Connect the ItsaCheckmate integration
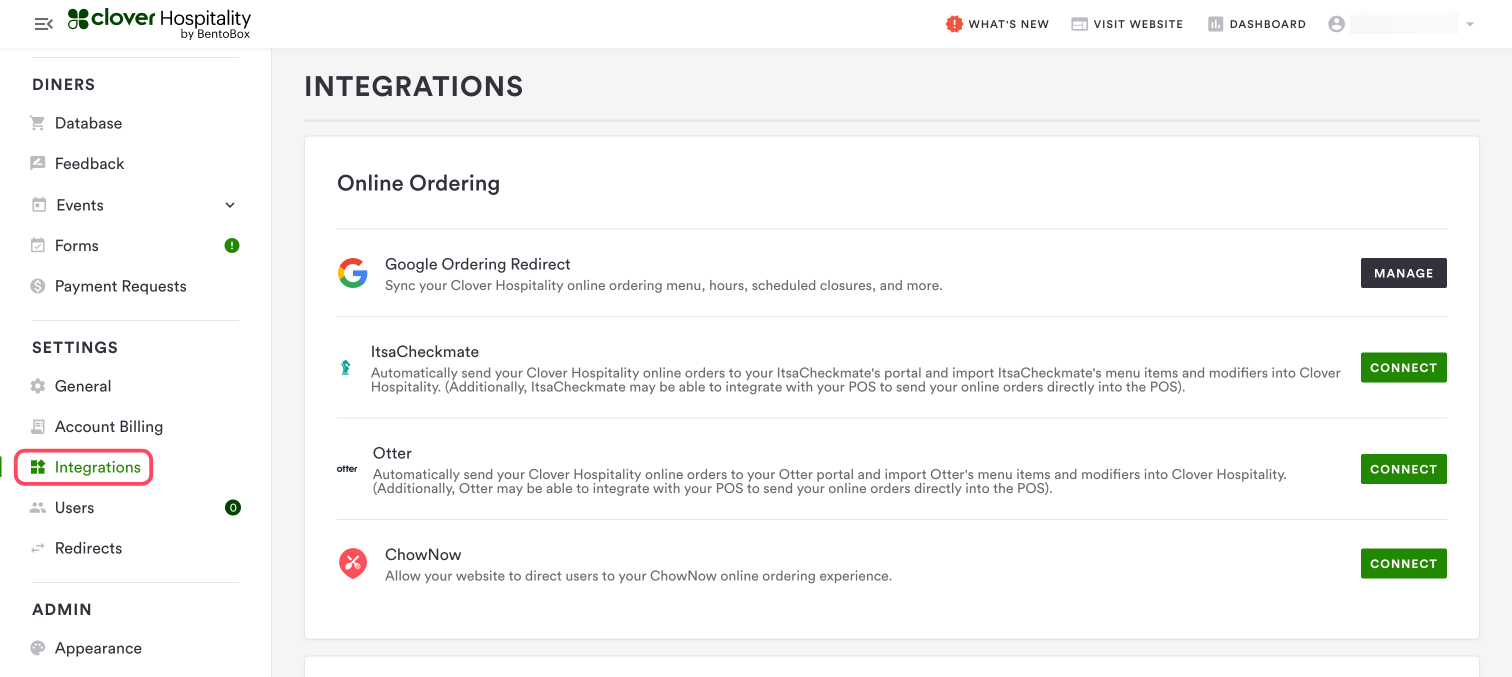The width and height of the screenshot is (1512, 677). pyautogui.click(x=1403, y=368)
